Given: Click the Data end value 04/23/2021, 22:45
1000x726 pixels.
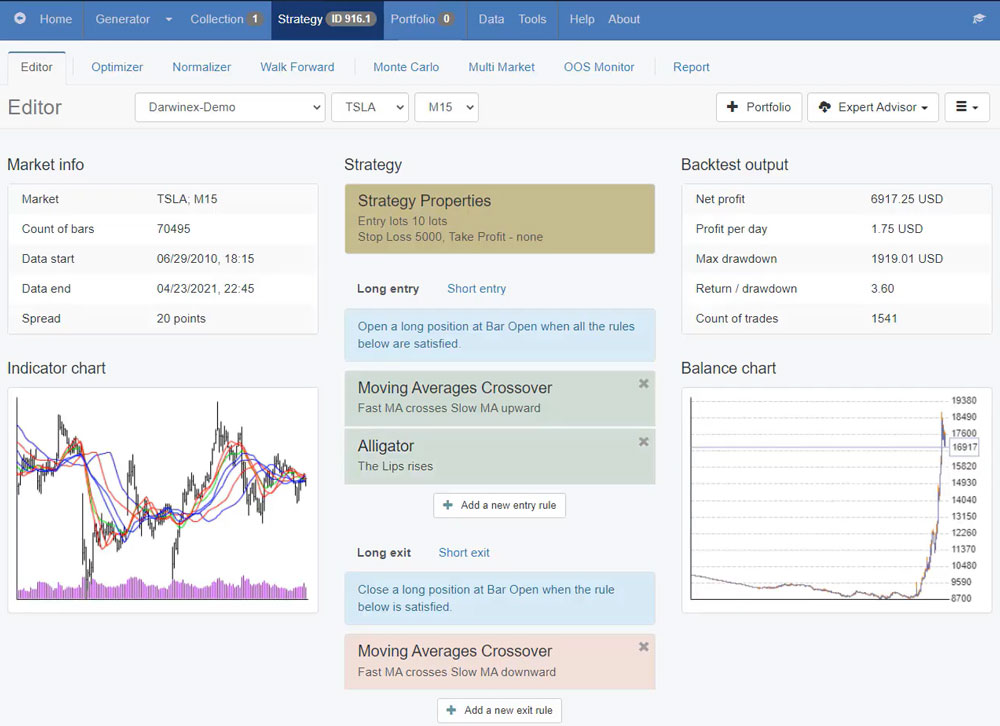Looking at the screenshot, I should click(x=205, y=288).
